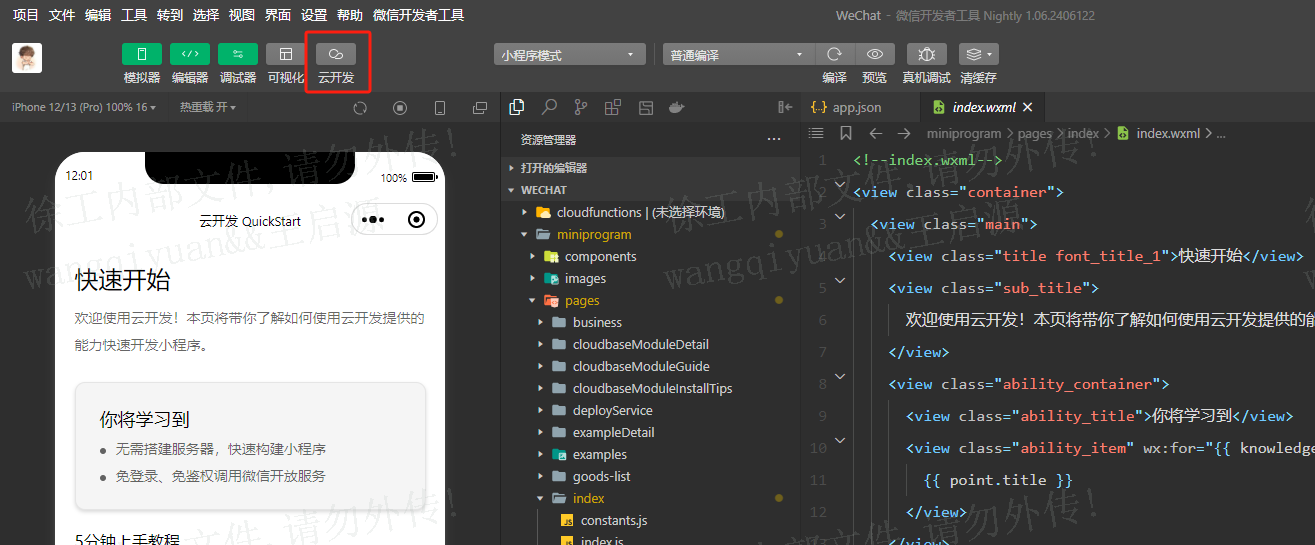Click the user avatar

coord(27,58)
